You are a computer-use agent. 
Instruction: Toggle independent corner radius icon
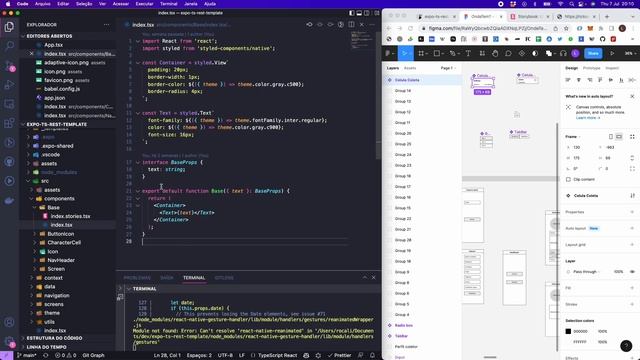[632, 169]
